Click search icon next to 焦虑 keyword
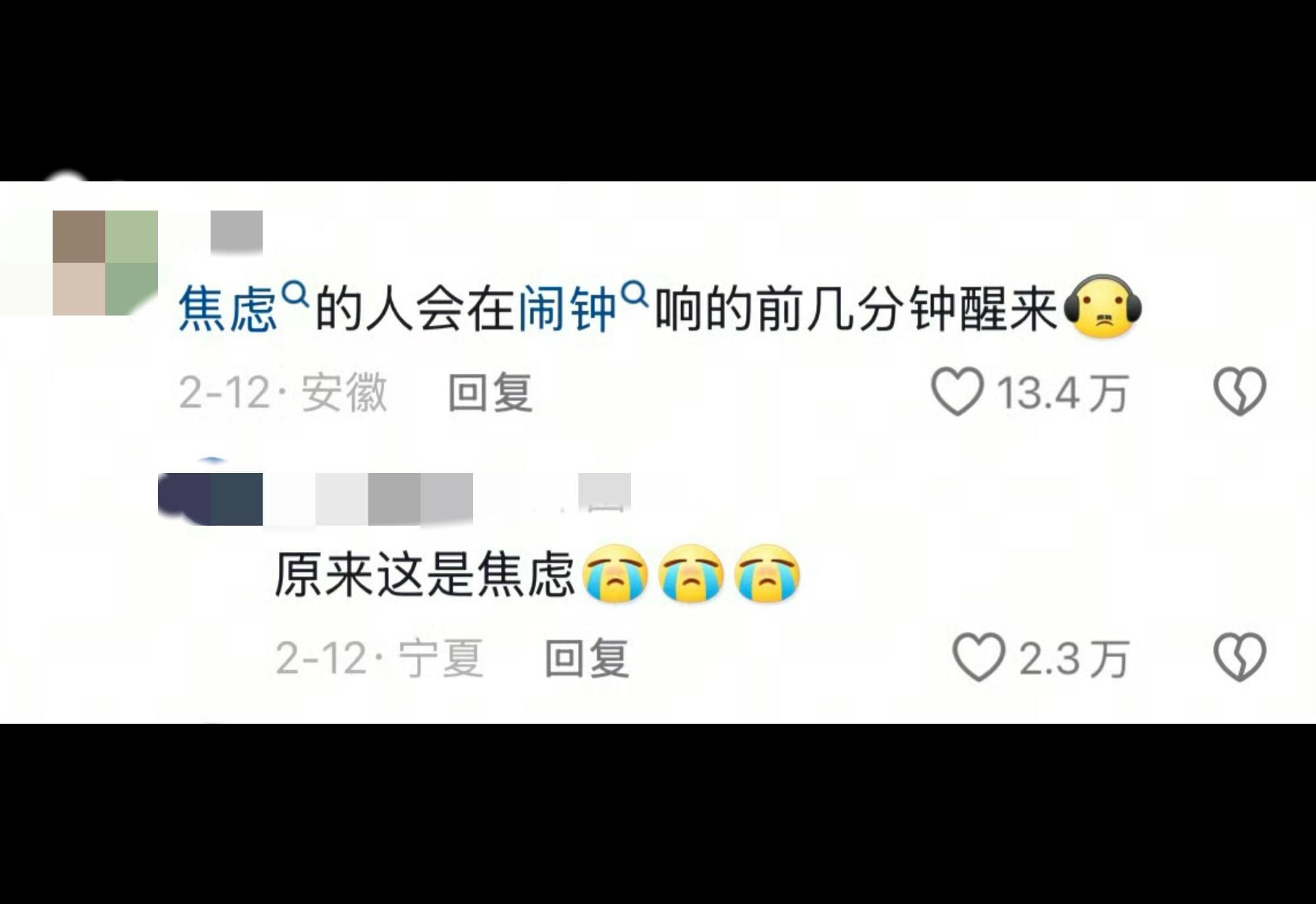Image resolution: width=1316 pixels, height=904 pixels. [295, 295]
